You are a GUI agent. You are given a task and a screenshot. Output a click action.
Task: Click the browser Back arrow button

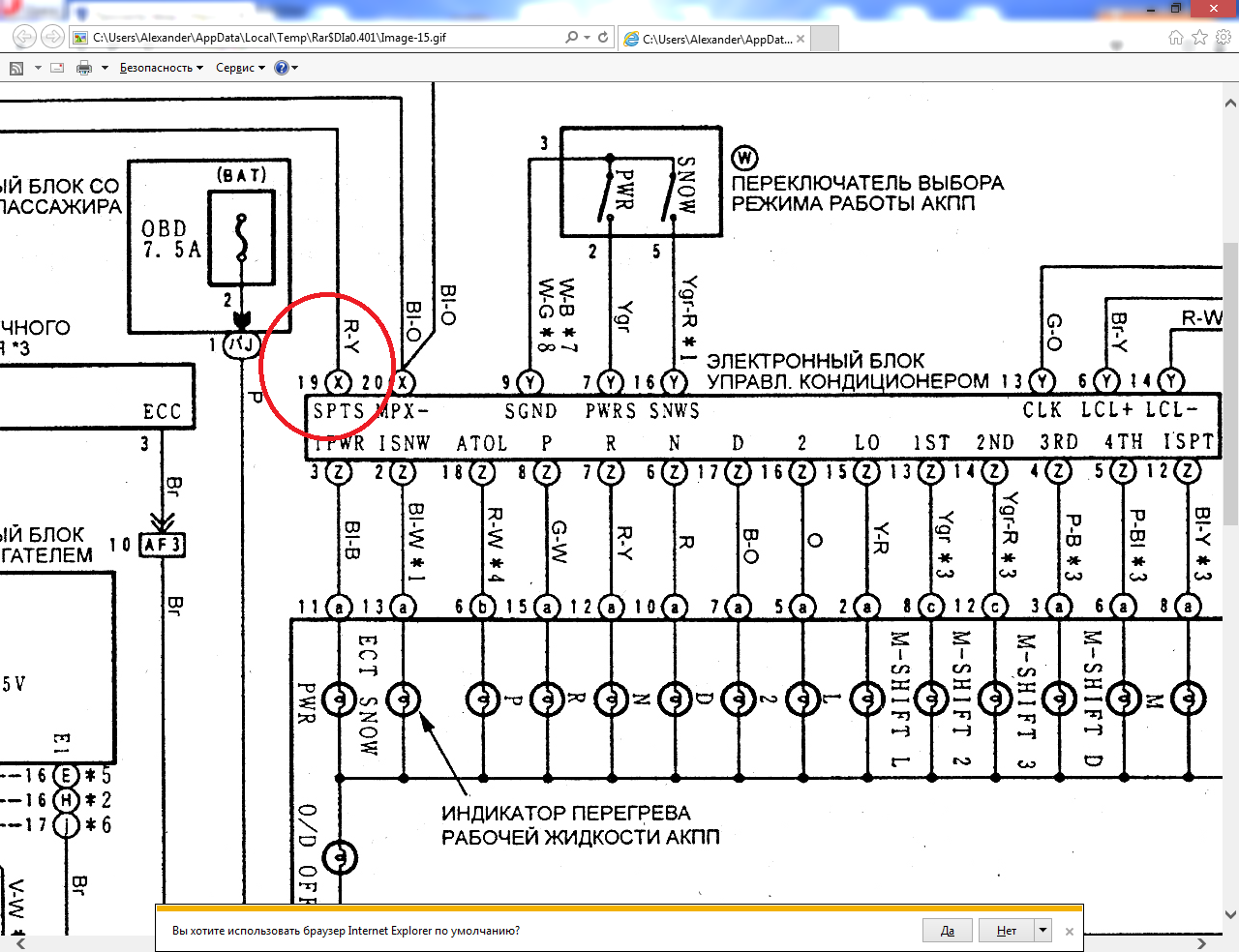[x=24, y=38]
